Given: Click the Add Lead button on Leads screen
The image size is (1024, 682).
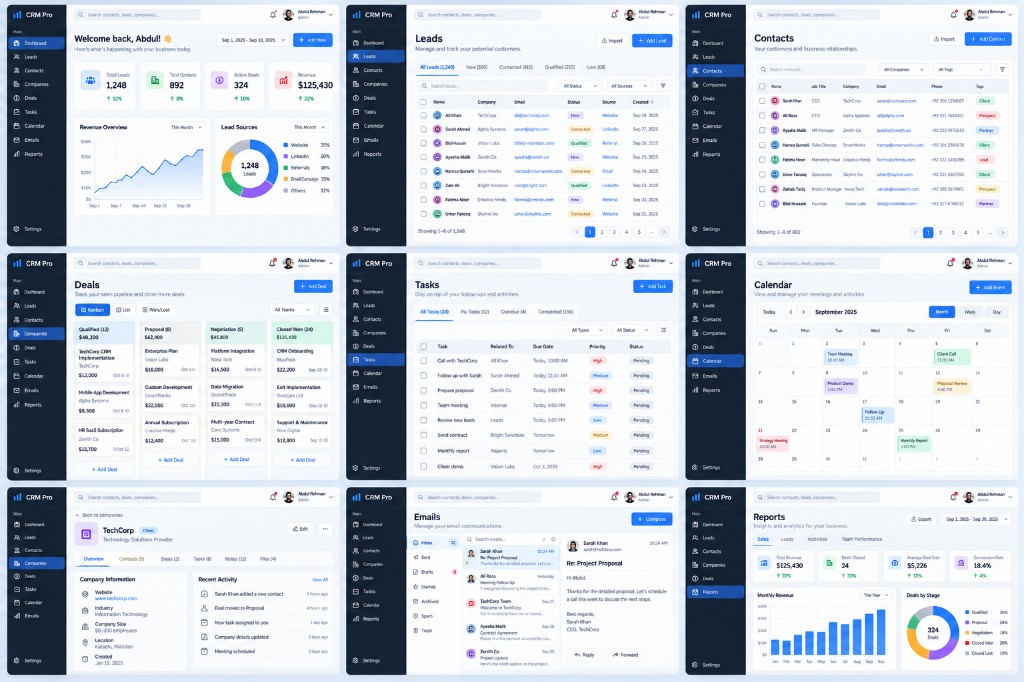Looking at the screenshot, I should [652, 41].
